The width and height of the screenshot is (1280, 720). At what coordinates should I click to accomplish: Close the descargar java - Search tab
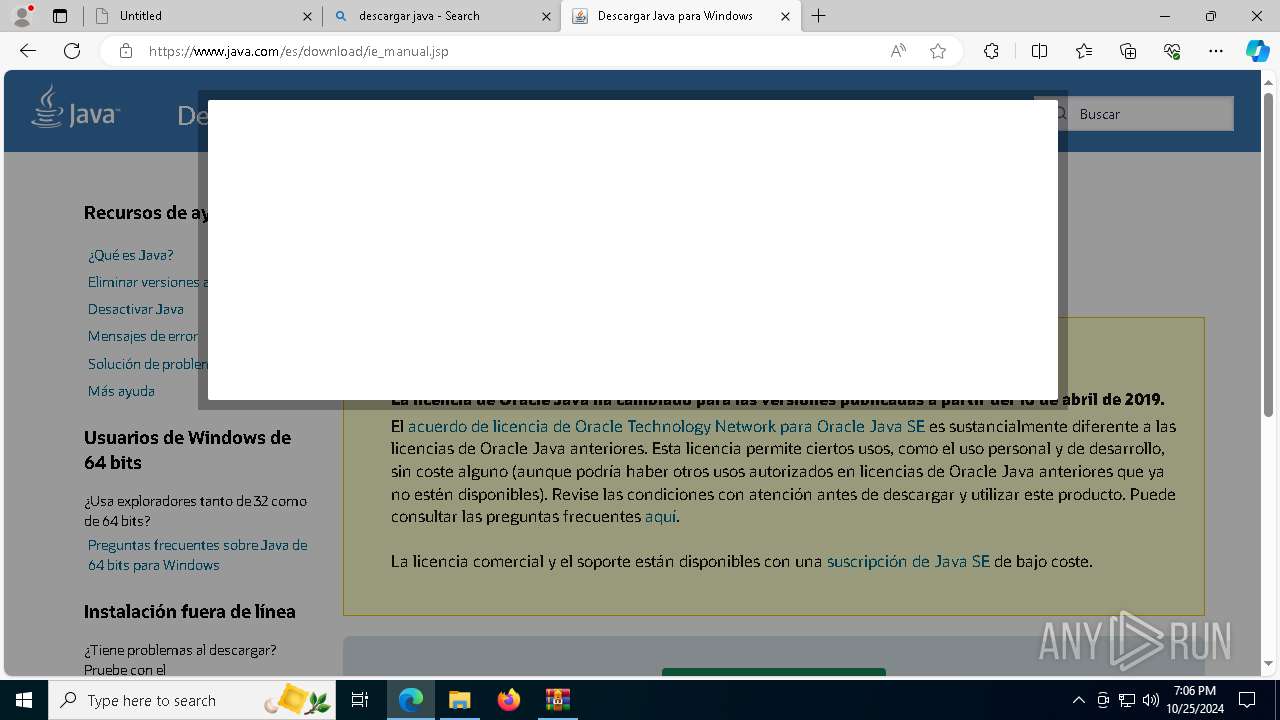point(546,16)
